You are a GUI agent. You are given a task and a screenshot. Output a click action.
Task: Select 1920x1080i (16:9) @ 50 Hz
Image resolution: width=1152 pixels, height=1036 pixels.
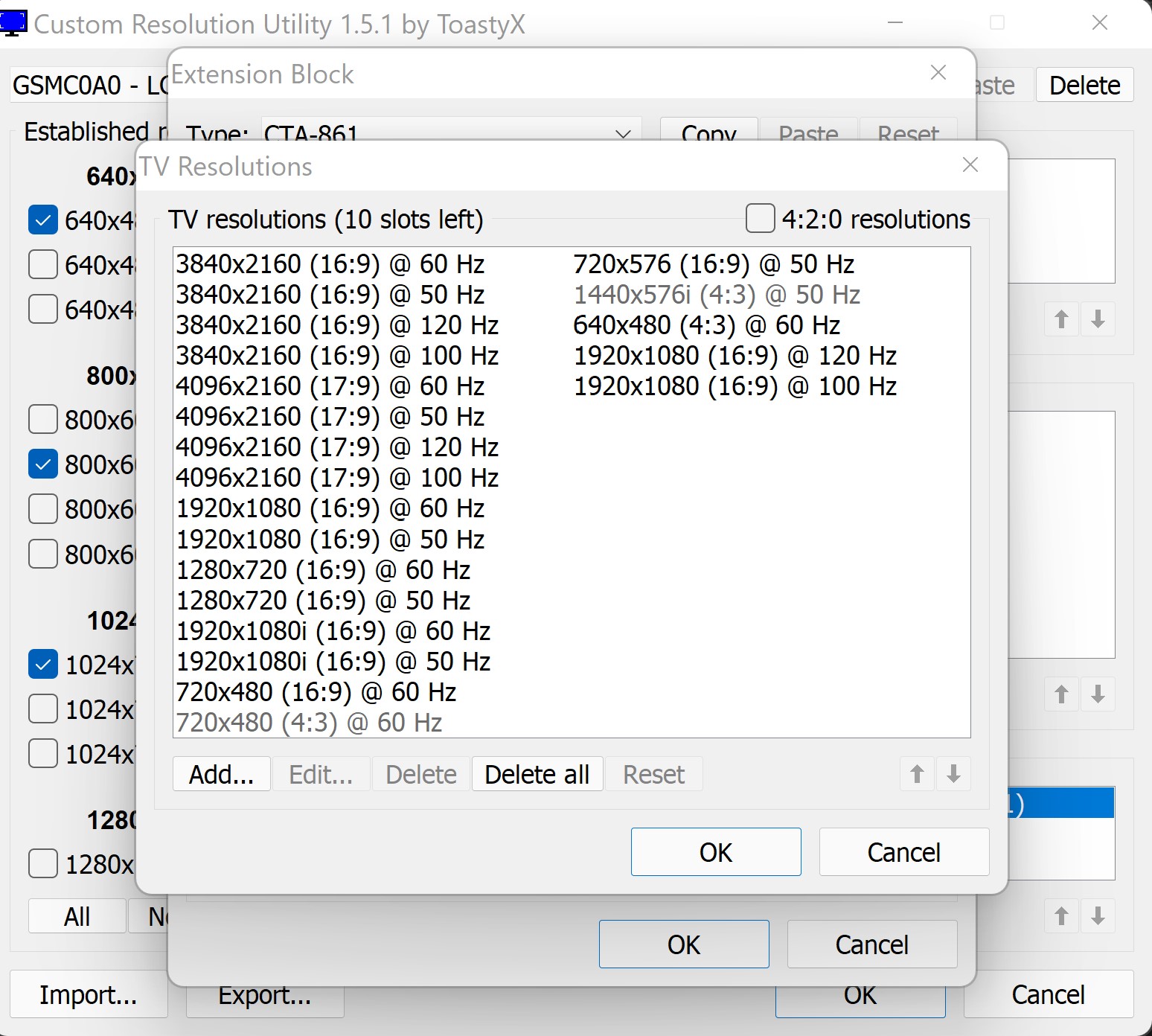tap(333, 662)
